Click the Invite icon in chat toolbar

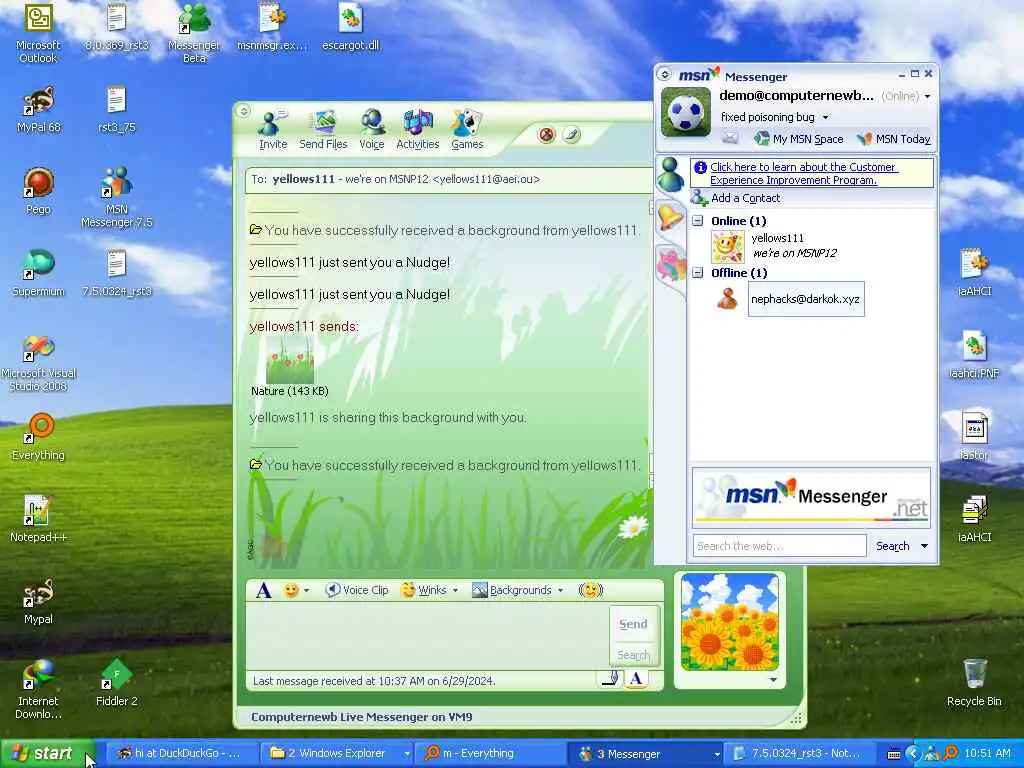pos(272,129)
